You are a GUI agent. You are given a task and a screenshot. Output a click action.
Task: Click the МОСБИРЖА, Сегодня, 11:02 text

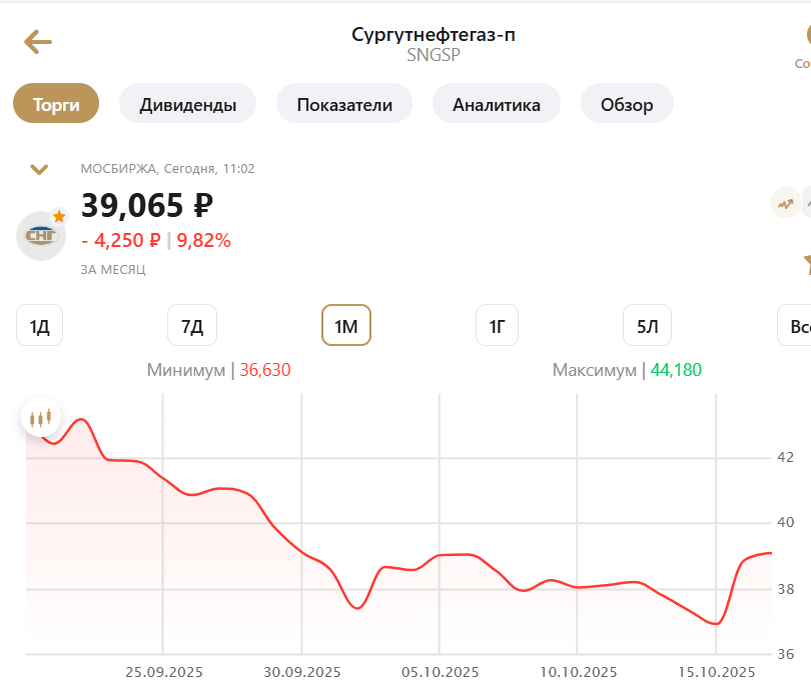[168, 169]
